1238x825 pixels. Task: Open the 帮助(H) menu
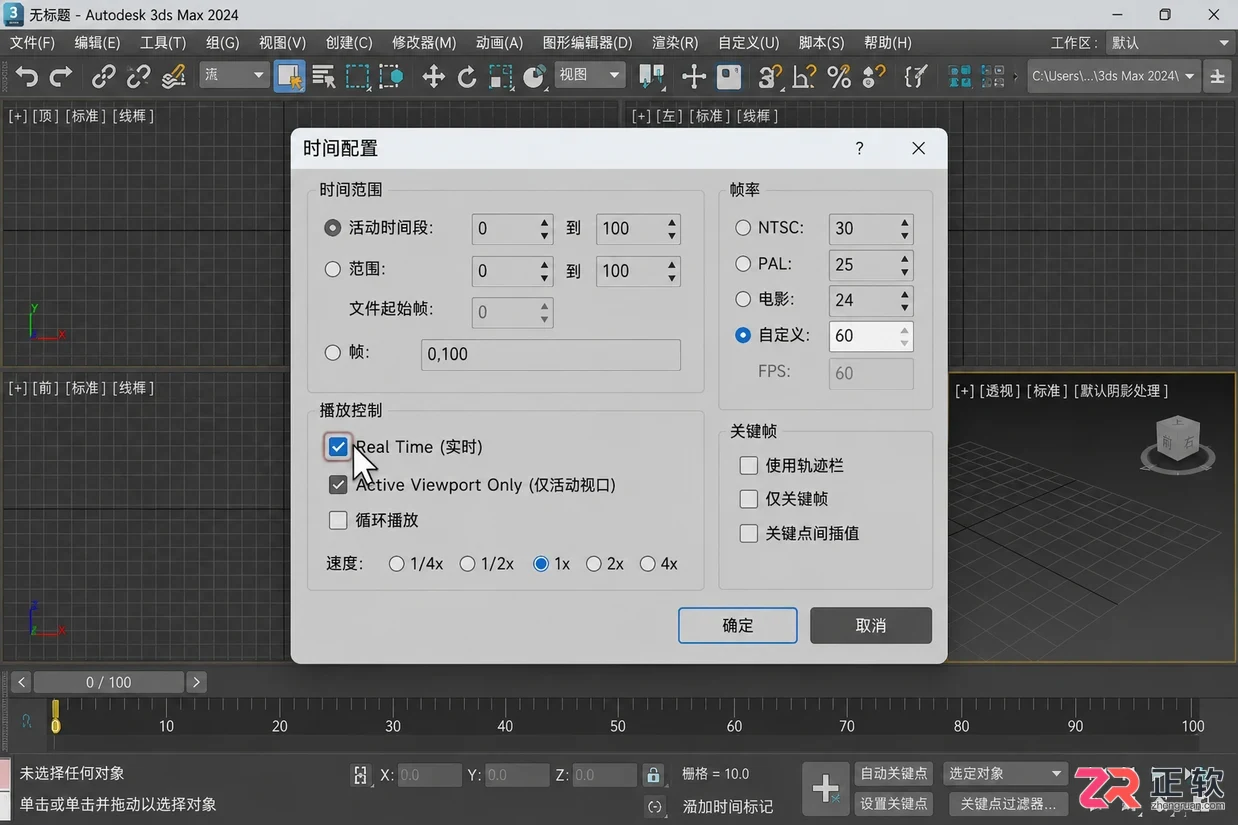pos(887,43)
